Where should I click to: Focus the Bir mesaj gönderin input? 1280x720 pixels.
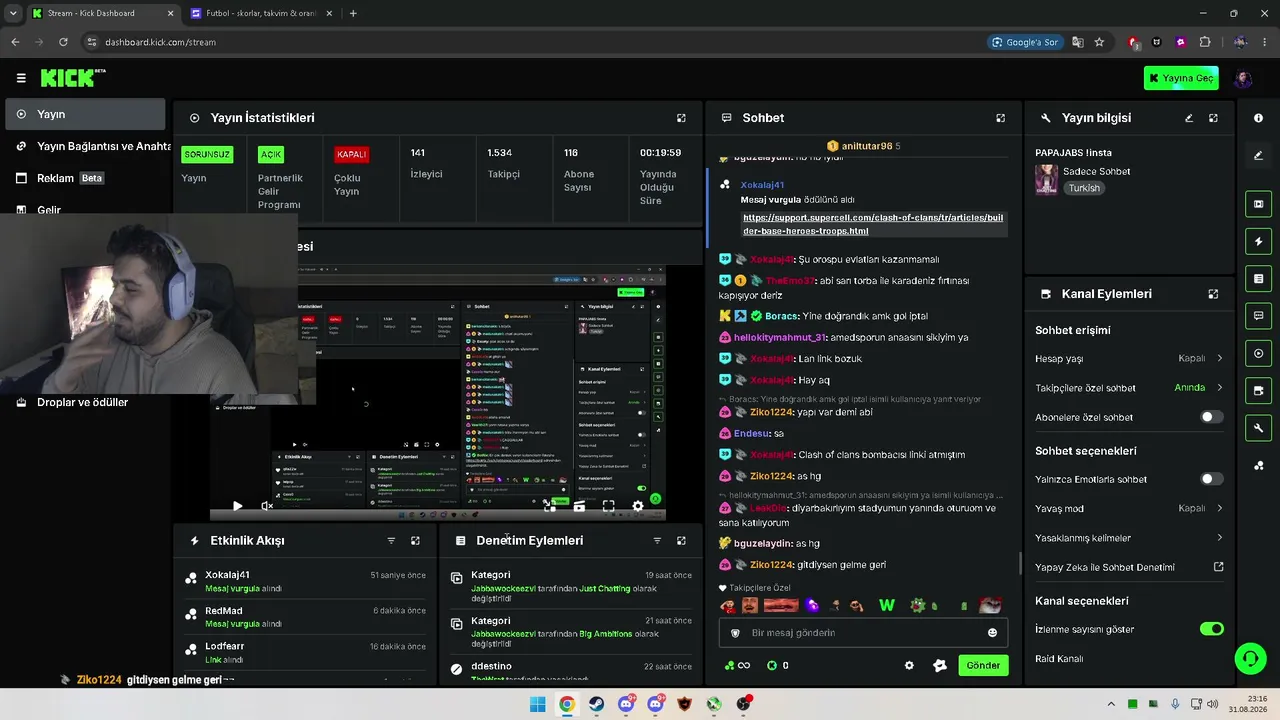pyautogui.click(x=863, y=633)
